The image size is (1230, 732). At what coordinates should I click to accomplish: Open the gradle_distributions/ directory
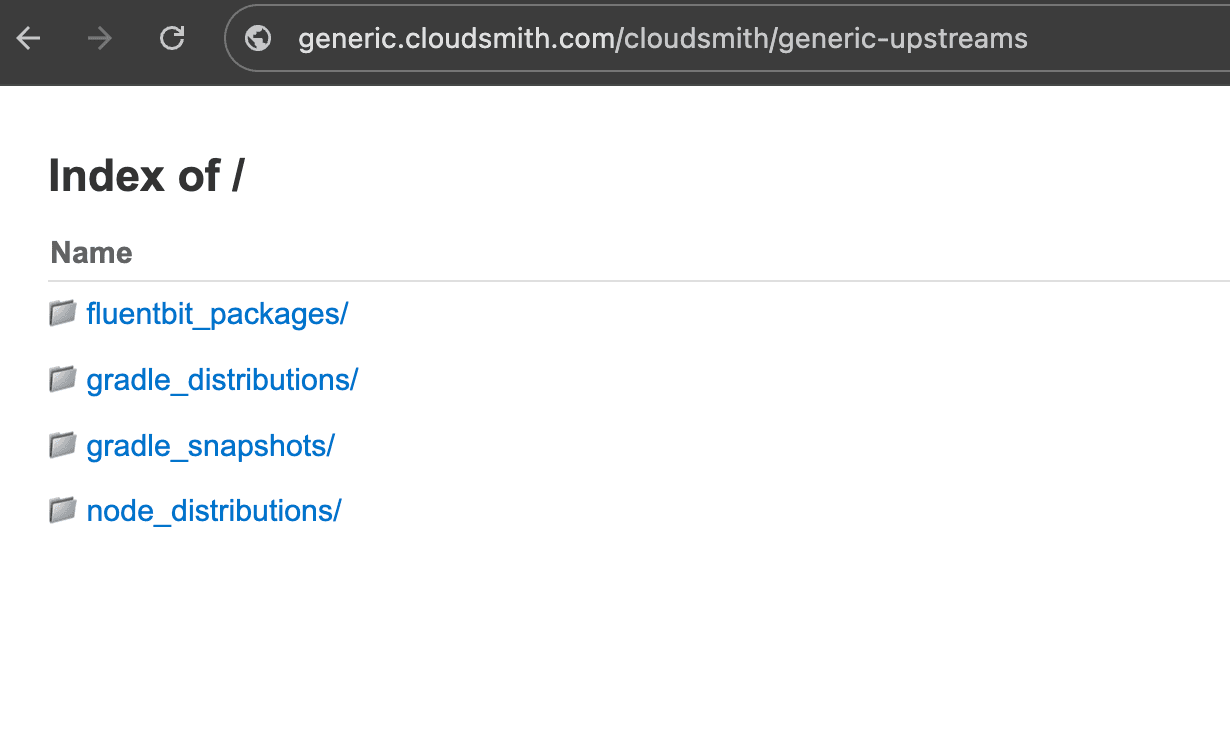(x=222, y=379)
